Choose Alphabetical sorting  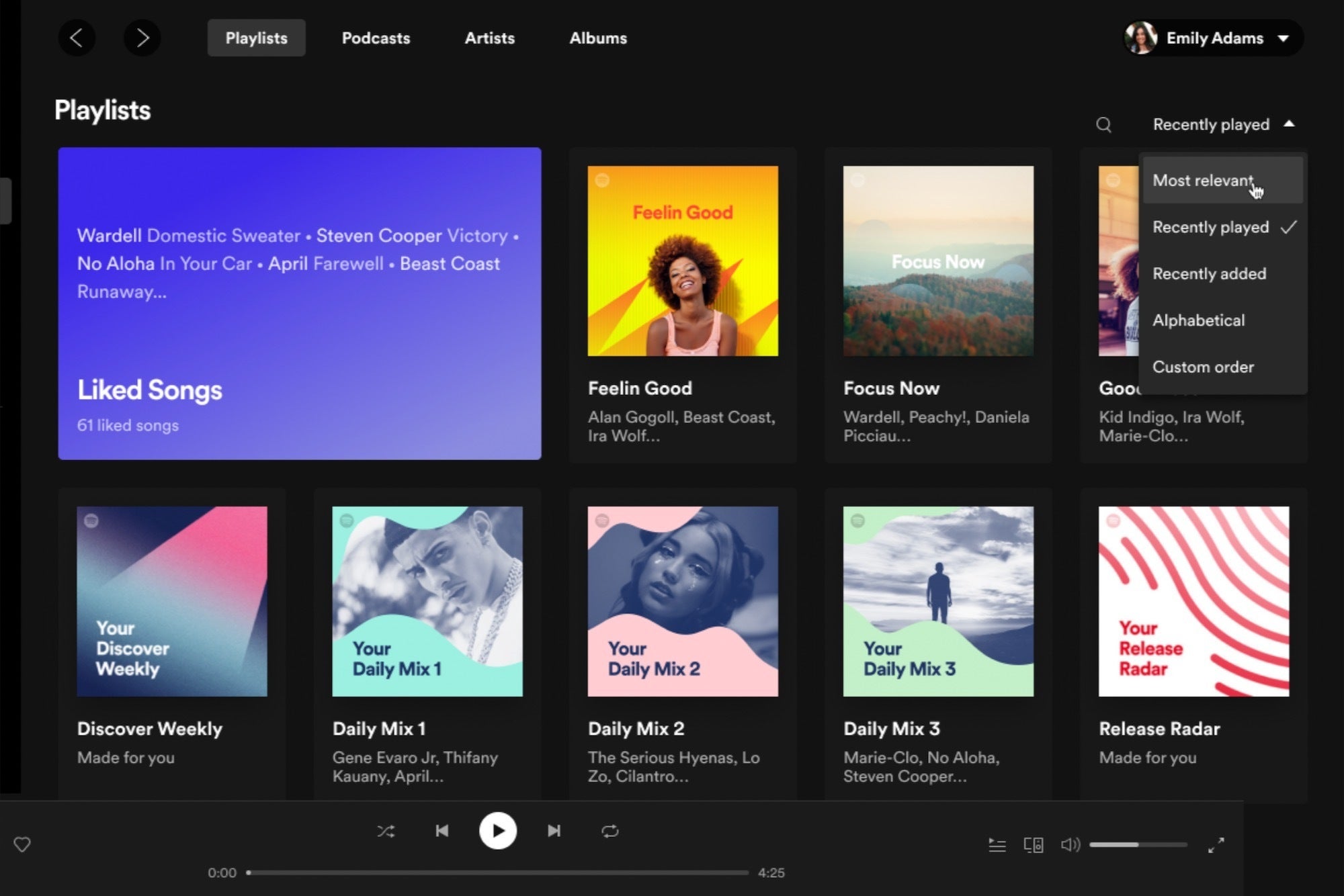point(1198,320)
